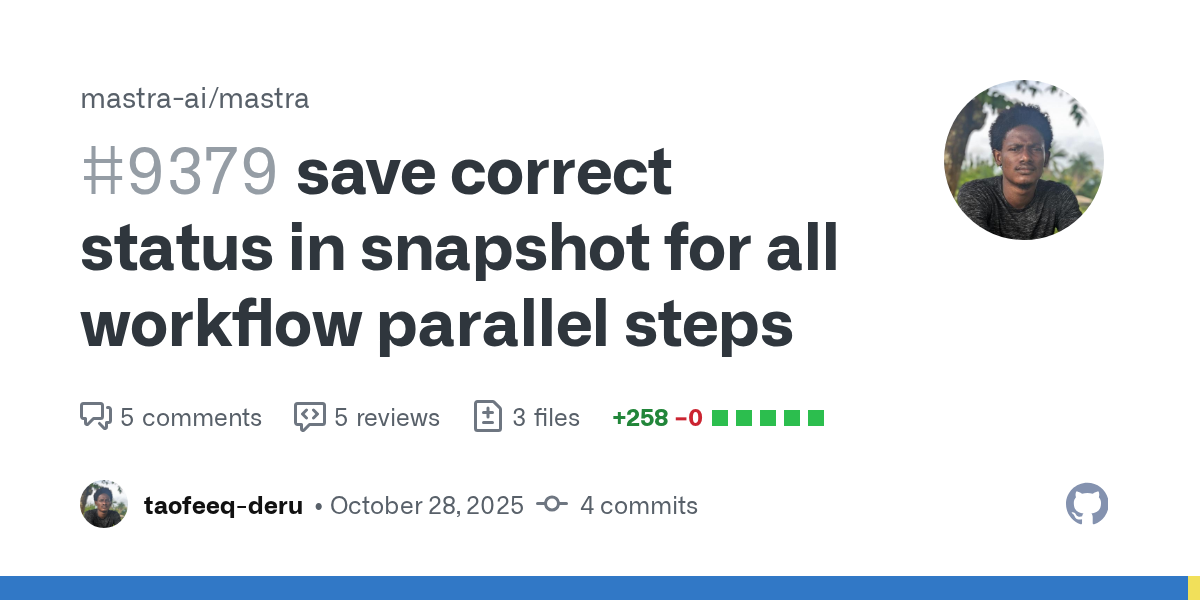The image size is (1200, 600).
Task: Click the red −0 deletions count
Action: click(688, 417)
